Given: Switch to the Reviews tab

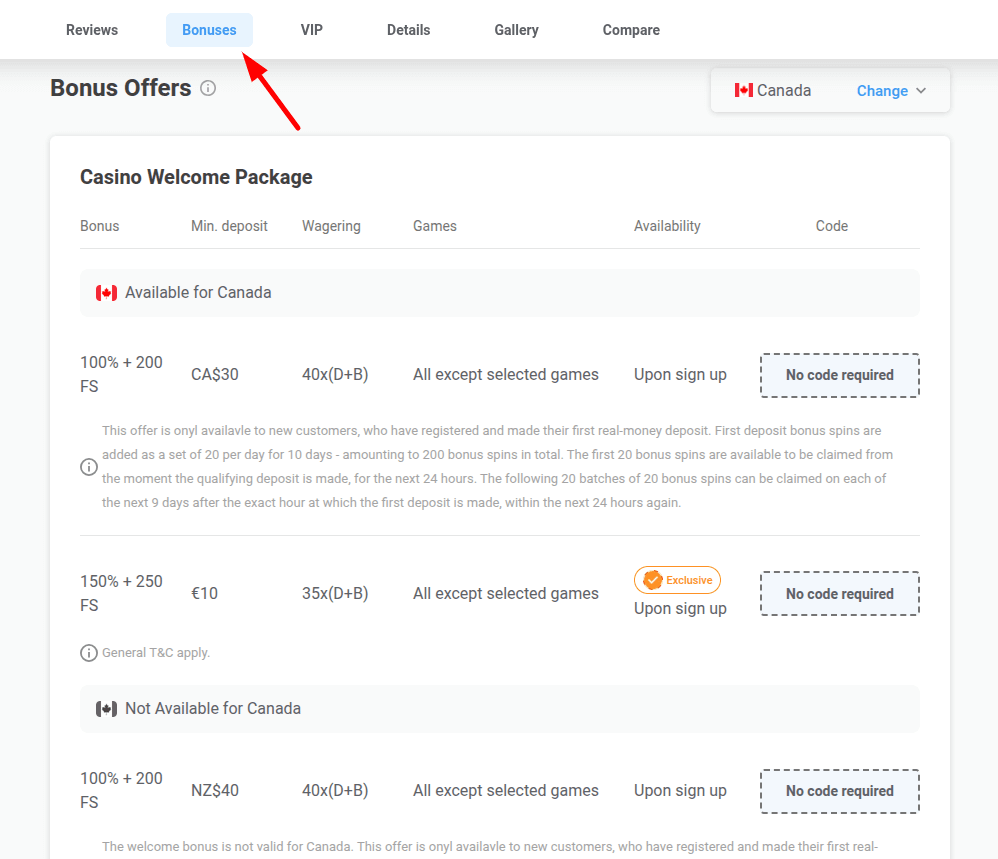Looking at the screenshot, I should [x=92, y=30].
